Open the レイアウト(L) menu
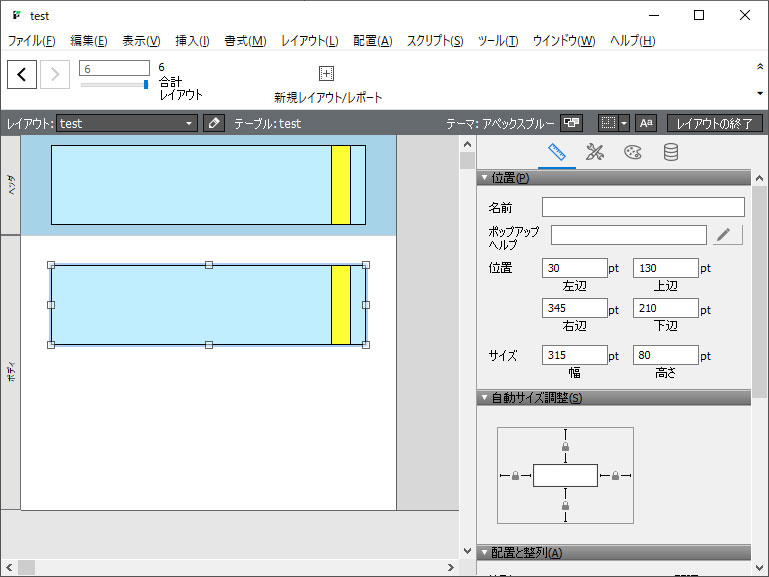Viewport: 769px width, 577px height. click(309, 41)
